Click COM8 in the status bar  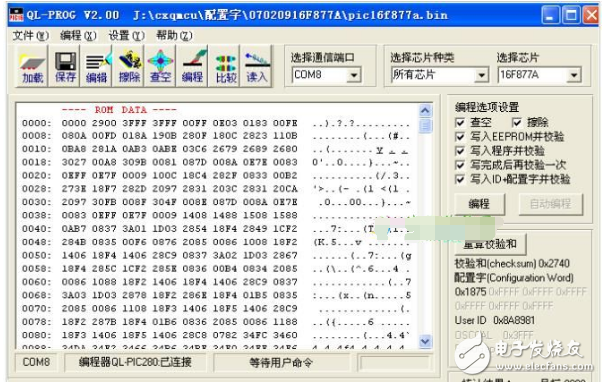(x=36, y=362)
